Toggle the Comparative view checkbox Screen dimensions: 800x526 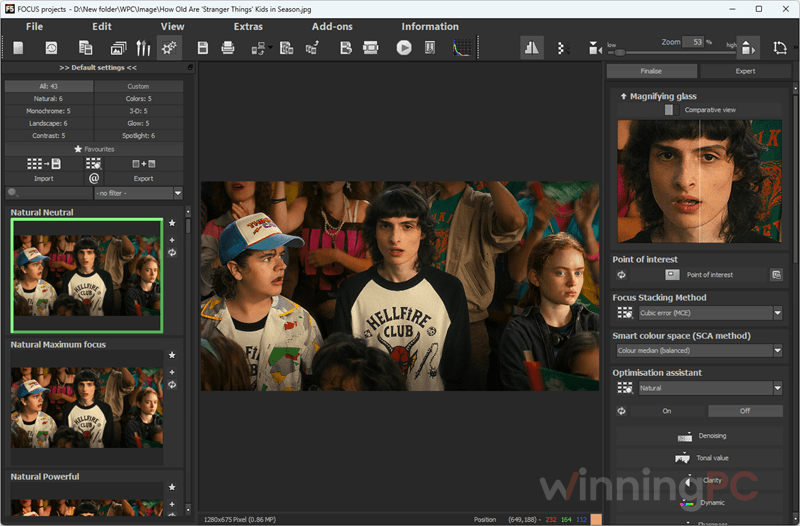[x=668, y=110]
